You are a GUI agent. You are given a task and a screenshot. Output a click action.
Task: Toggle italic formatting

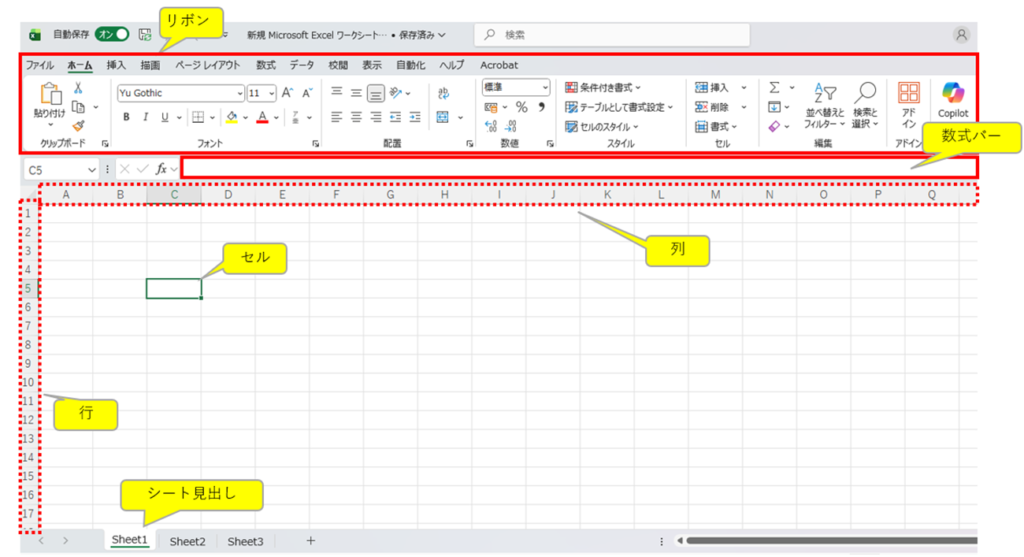pos(146,117)
